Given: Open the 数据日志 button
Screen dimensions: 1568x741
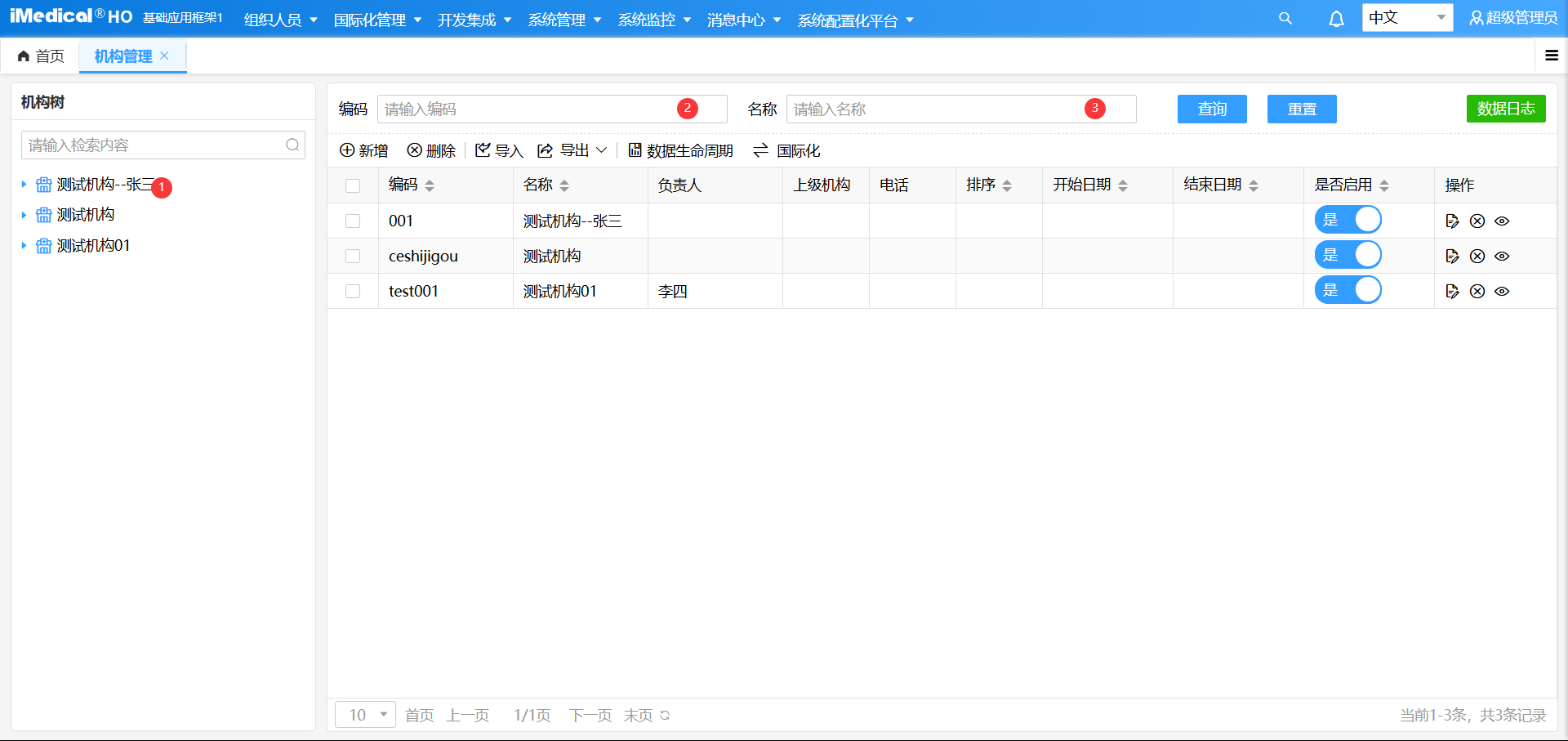Looking at the screenshot, I should (1505, 109).
